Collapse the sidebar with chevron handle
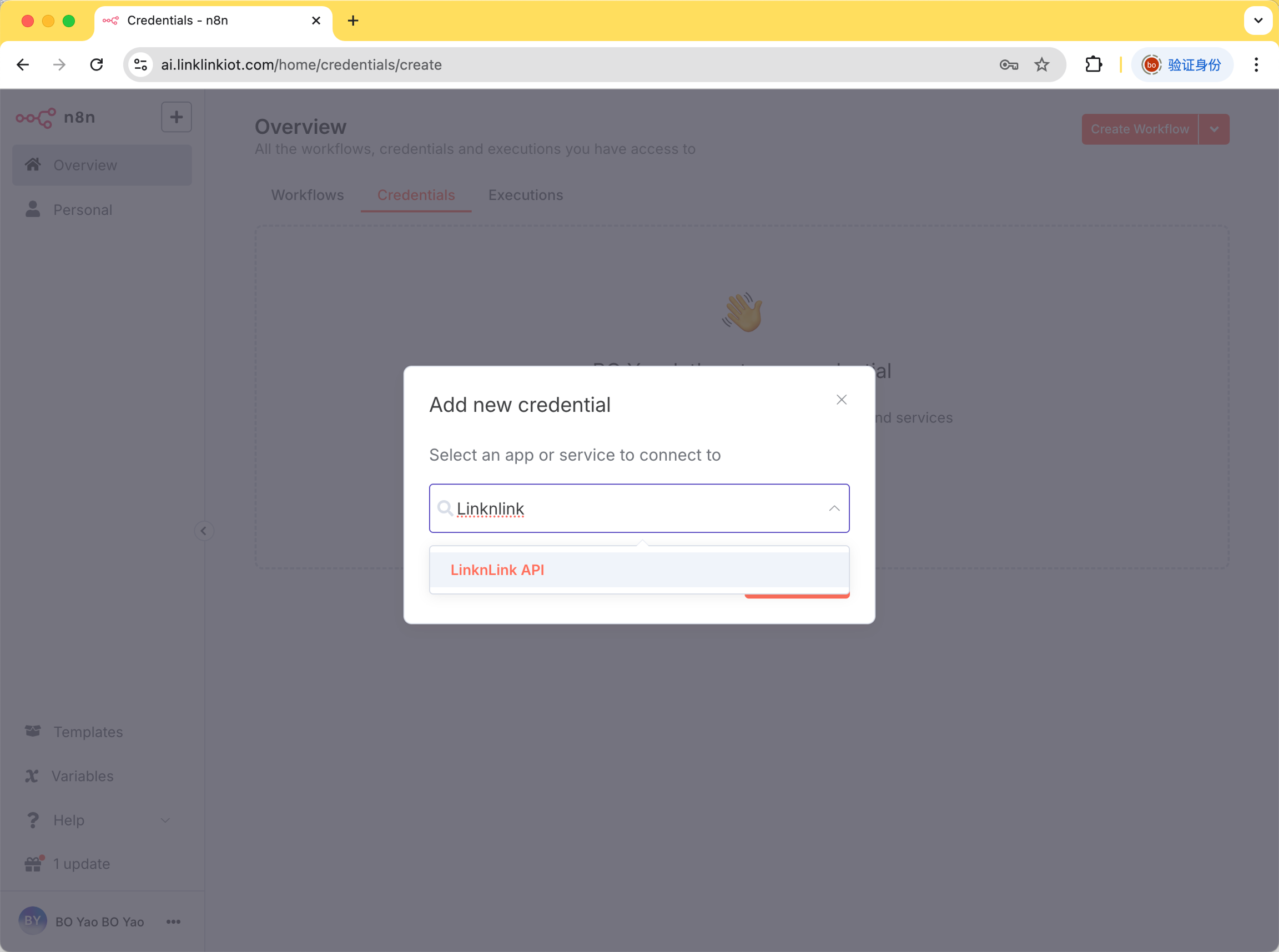Viewport: 1279px width, 952px height. pos(203,531)
